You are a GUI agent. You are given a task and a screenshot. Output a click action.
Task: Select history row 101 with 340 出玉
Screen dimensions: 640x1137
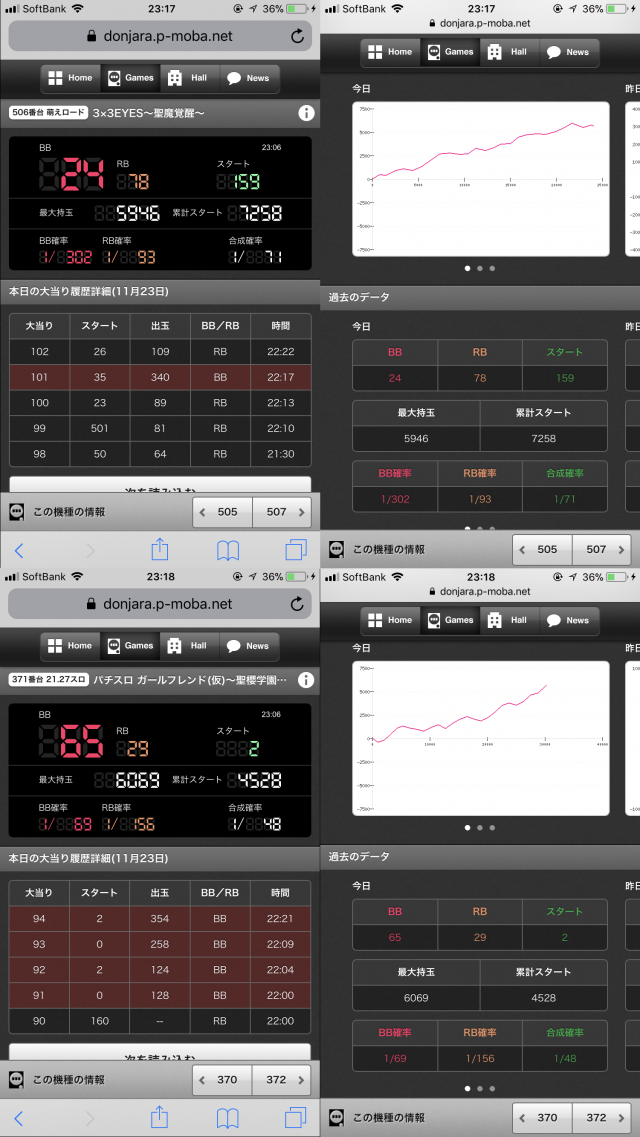tap(160, 378)
